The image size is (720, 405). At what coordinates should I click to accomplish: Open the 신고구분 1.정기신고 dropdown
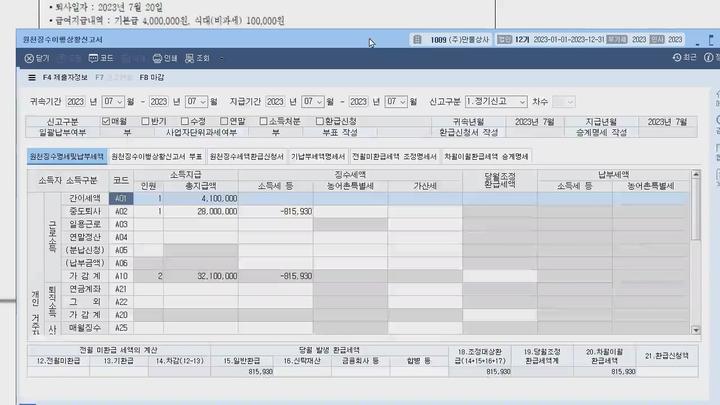(x=495, y=101)
